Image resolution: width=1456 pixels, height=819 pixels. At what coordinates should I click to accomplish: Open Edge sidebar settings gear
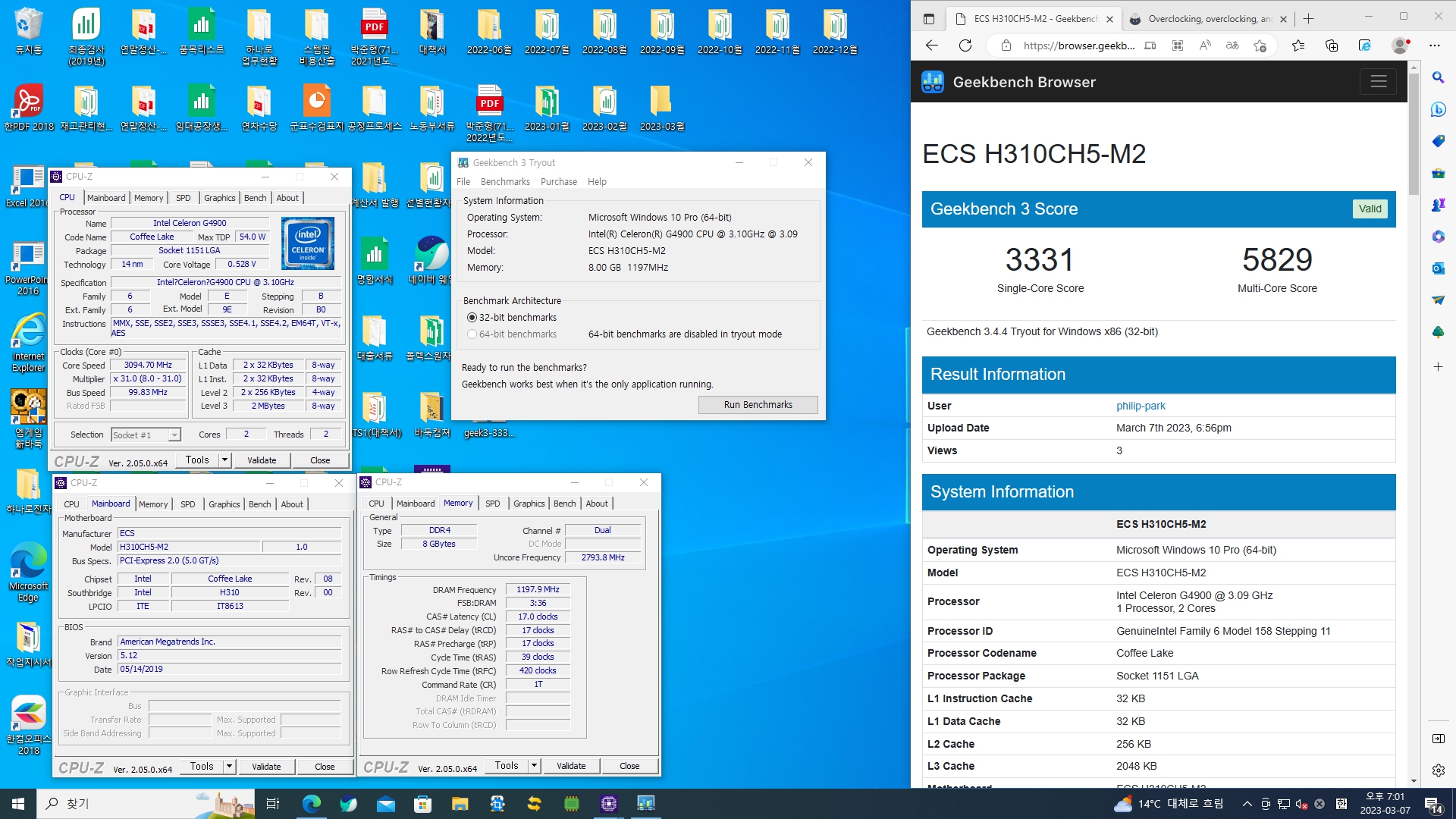tap(1438, 770)
